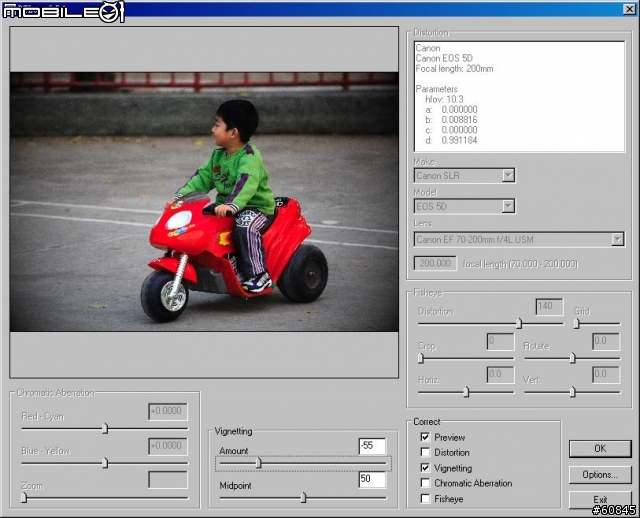The height and width of the screenshot is (518, 640).
Task: Click the Red - Cyan slider handle
Action: click(x=105, y=429)
